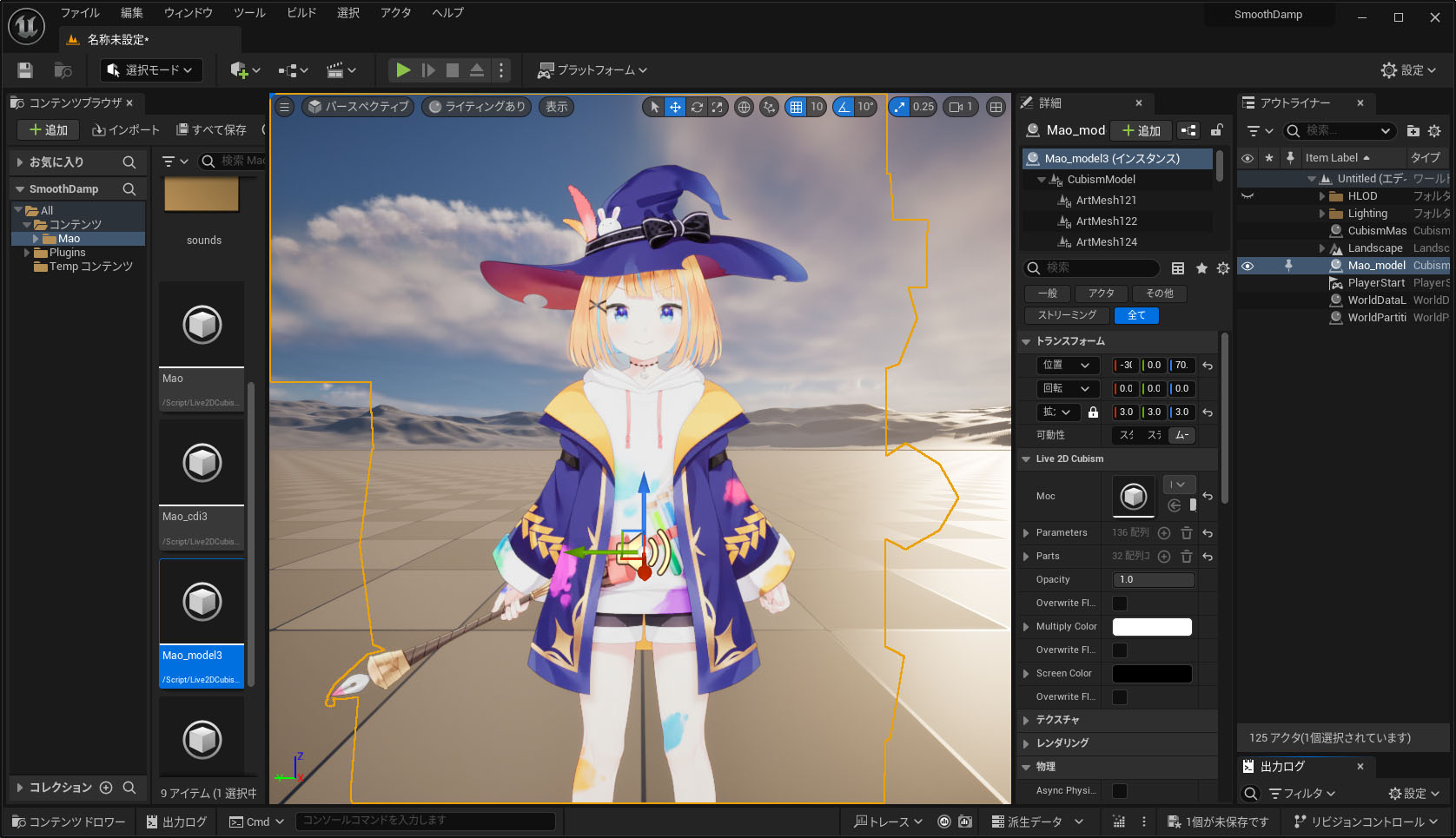Click the save level floppy icon
This screenshot has height=838, width=1456.
click(25, 70)
